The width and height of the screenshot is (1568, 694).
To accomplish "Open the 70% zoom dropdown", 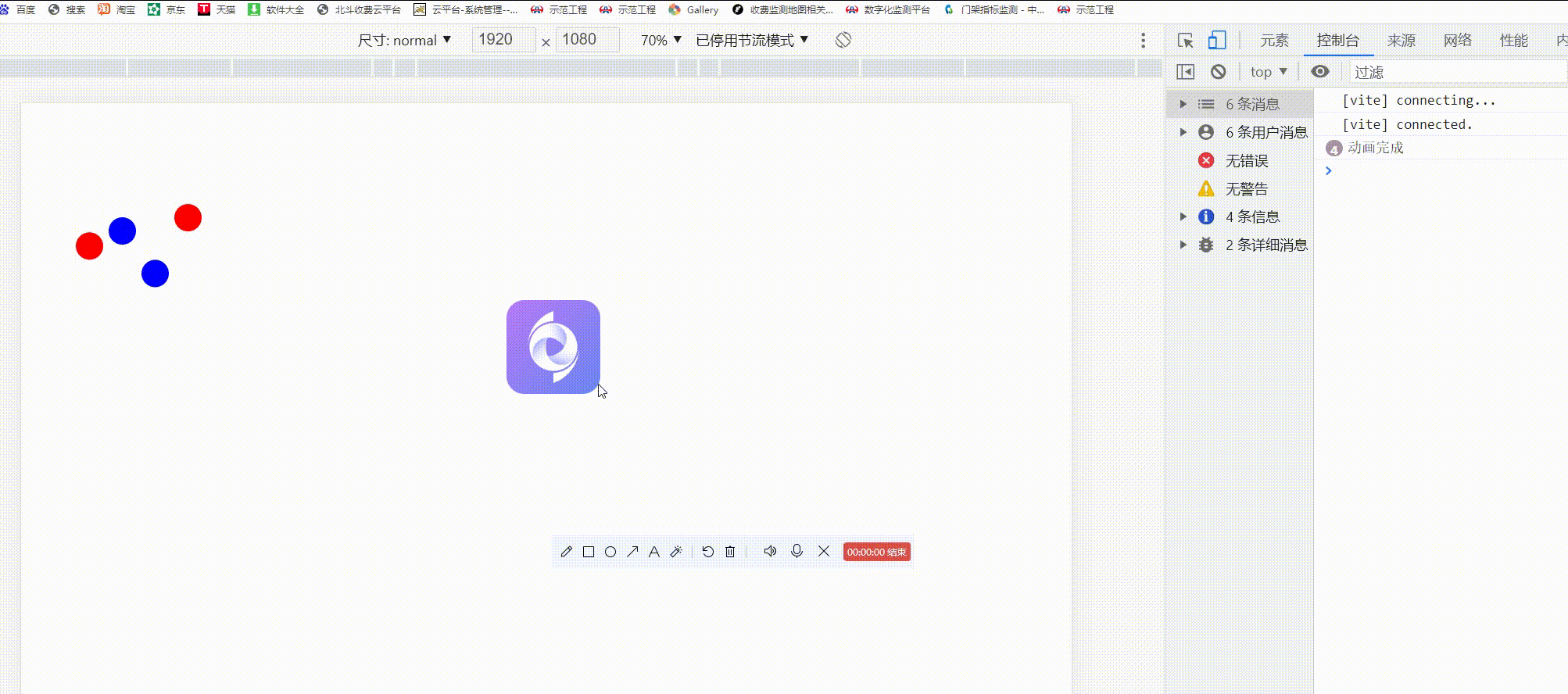I will point(661,40).
